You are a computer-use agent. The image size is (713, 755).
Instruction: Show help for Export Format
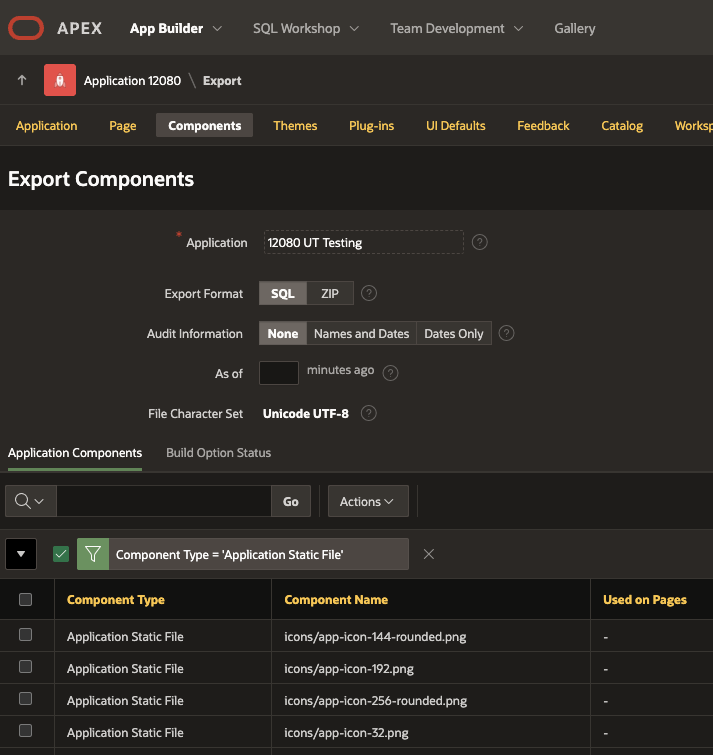[369, 293]
